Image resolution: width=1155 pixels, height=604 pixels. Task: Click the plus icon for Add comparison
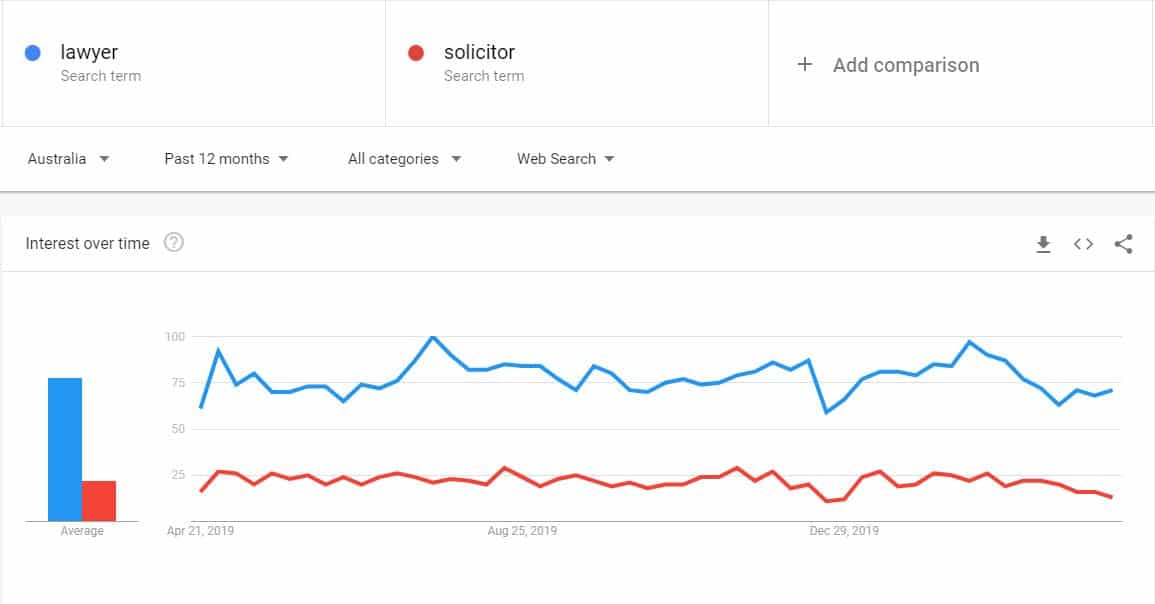tap(805, 65)
